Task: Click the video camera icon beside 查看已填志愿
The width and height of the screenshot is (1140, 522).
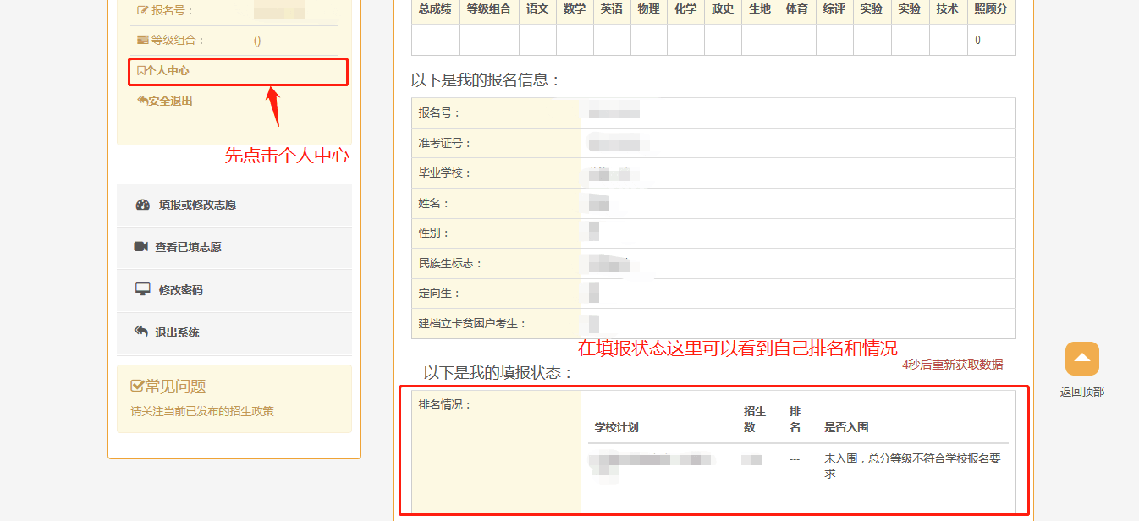Action: click(x=141, y=247)
